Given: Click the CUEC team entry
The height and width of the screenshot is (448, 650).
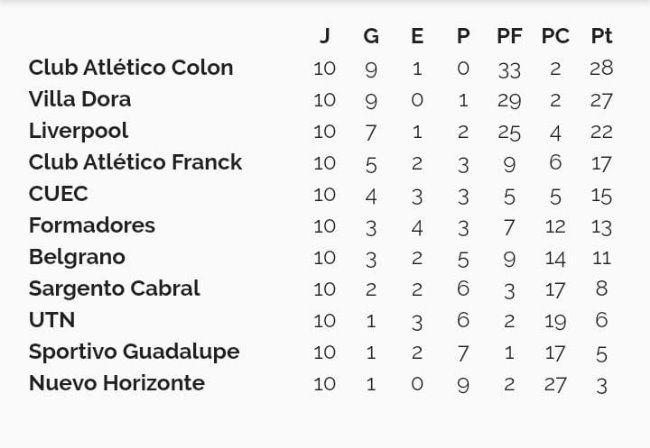Looking at the screenshot, I should click(x=58, y=194).
